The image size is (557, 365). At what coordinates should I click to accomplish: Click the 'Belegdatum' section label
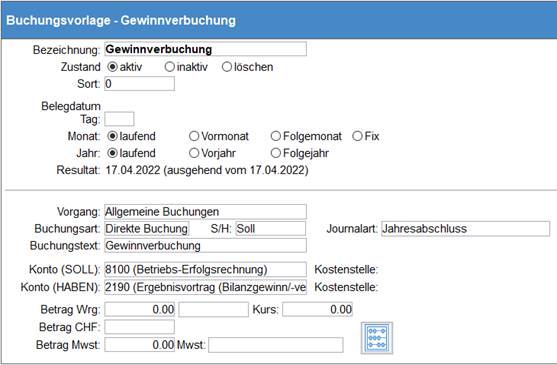point(71,106)
